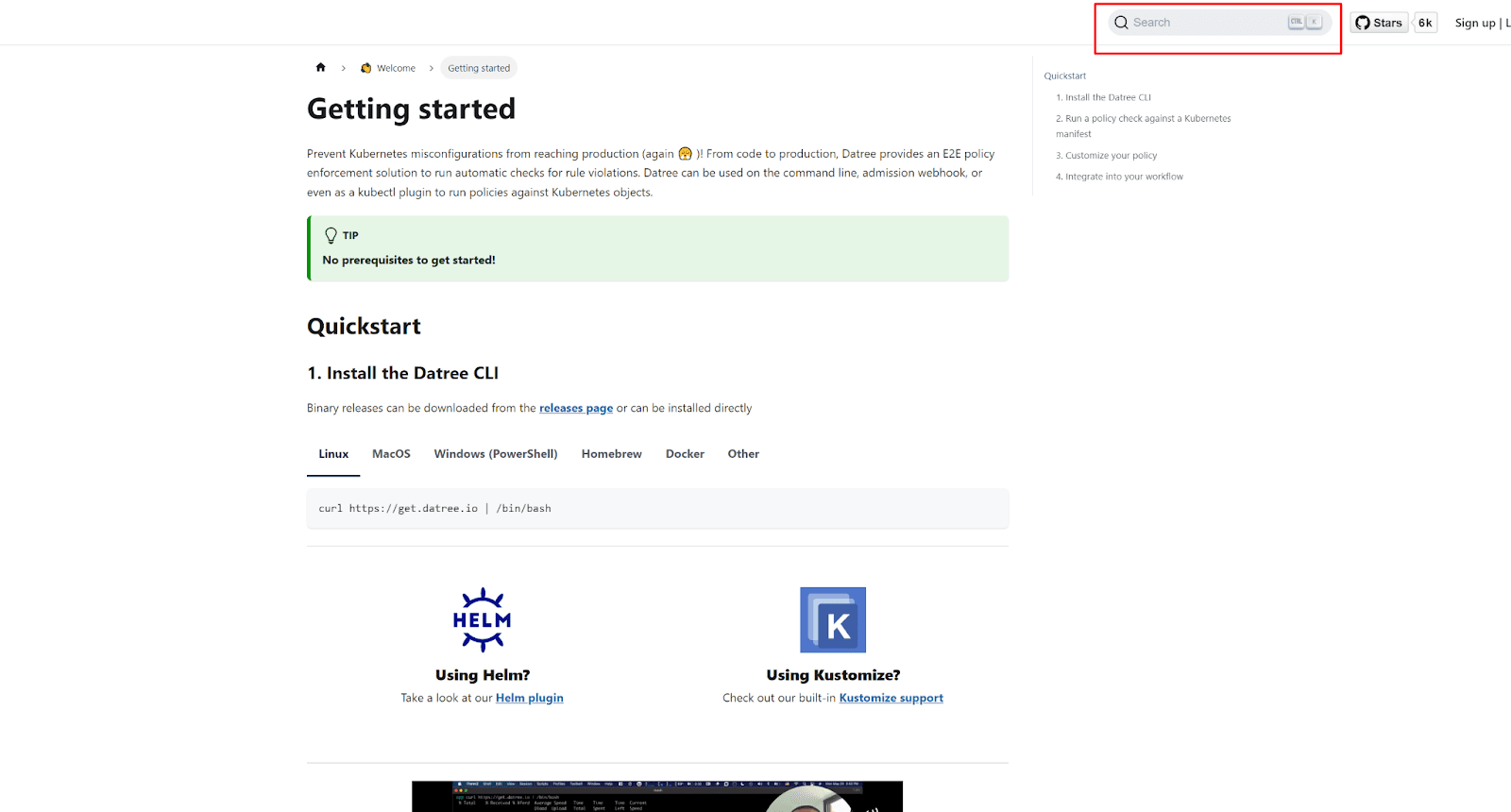The height and width of the screenshot is (812, 1511).
Task: Open the Homebrew install tab
Action: pyautogui.click(x=611, y=454)
